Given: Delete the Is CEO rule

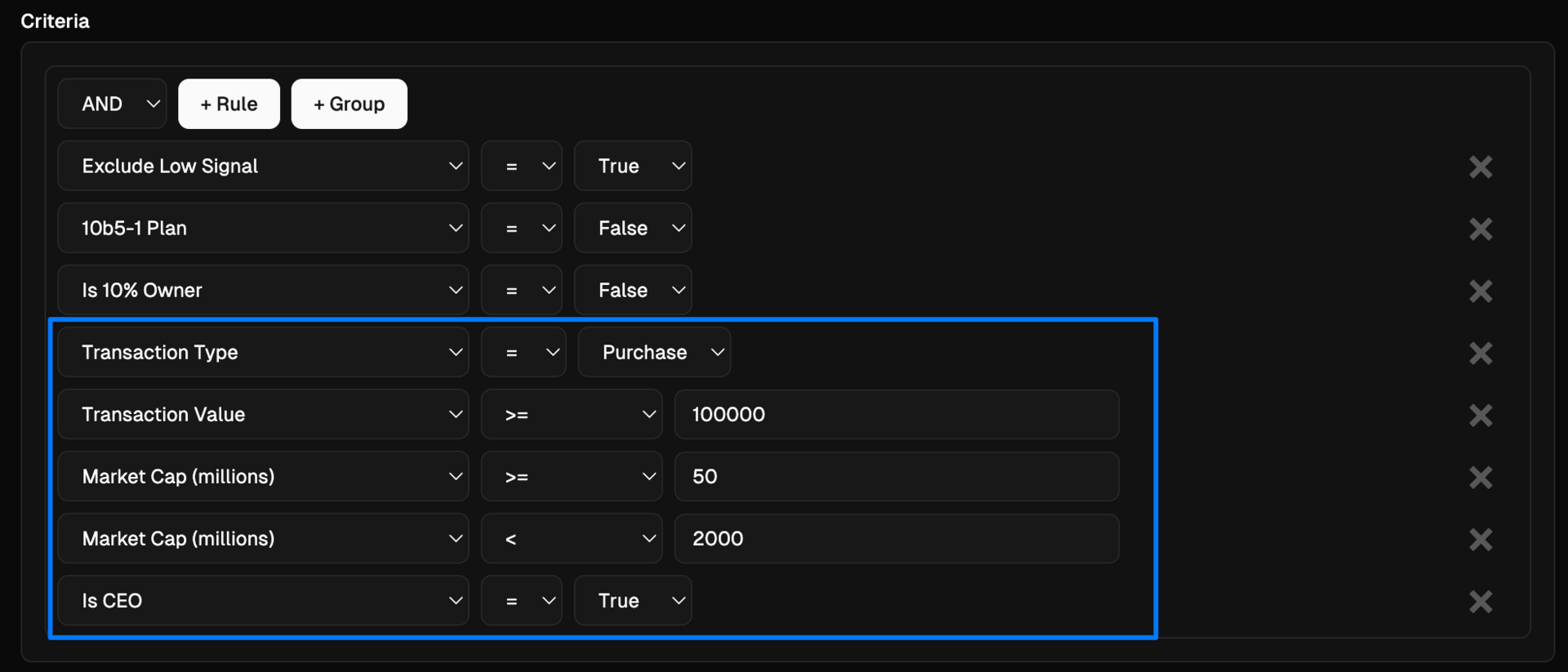Looking at the screenshot, I should (x=1480, y=601).
